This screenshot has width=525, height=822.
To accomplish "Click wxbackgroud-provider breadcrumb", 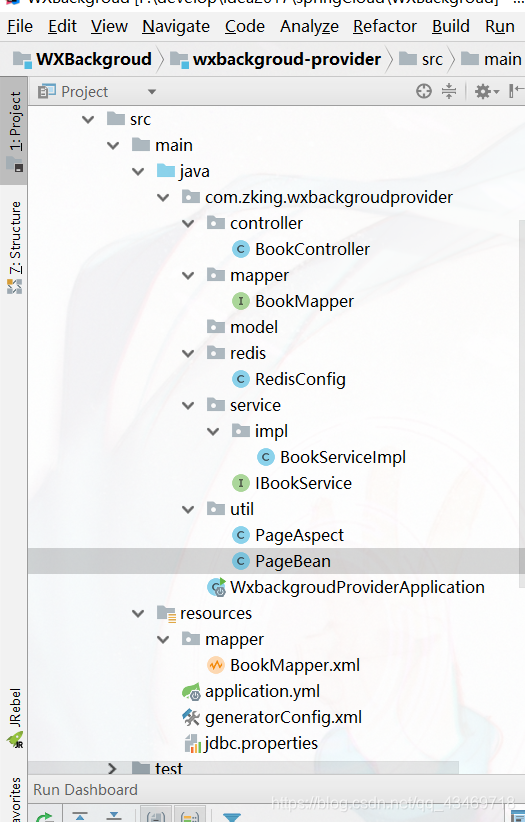I will [x=276, y=59].
